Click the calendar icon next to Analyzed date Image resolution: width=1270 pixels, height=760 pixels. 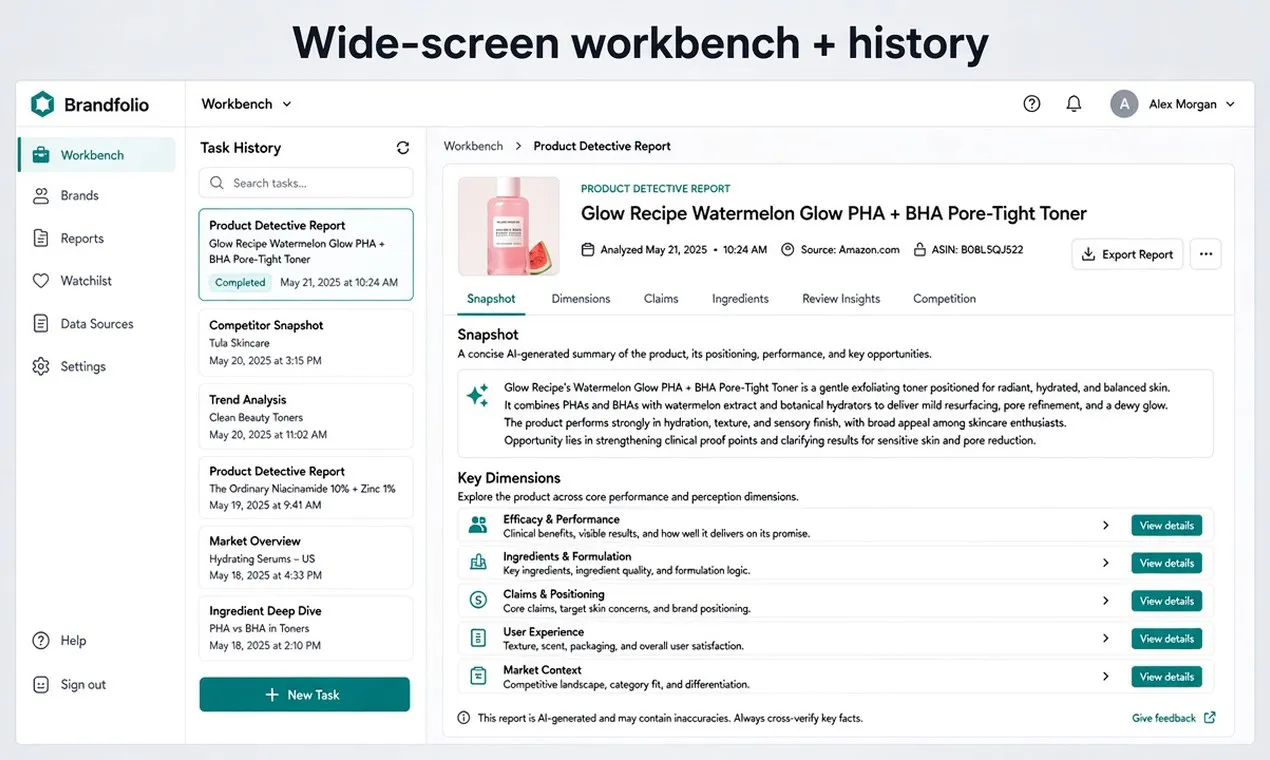point(588,250)
